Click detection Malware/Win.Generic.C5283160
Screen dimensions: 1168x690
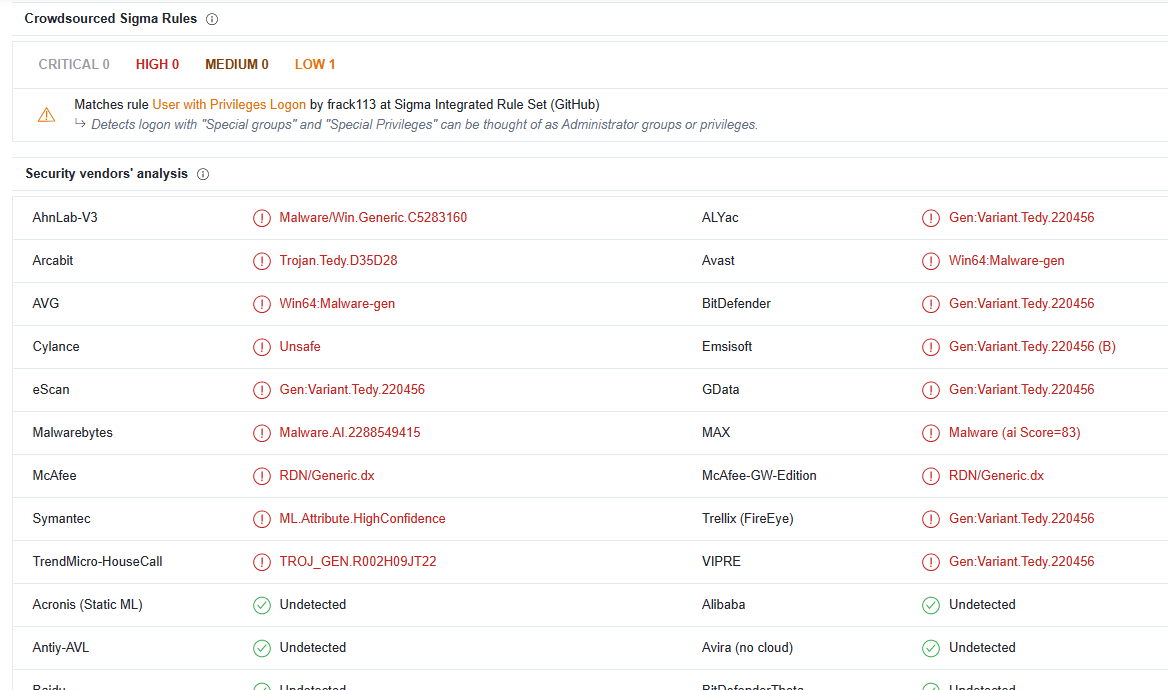click(x=373, y=218)
